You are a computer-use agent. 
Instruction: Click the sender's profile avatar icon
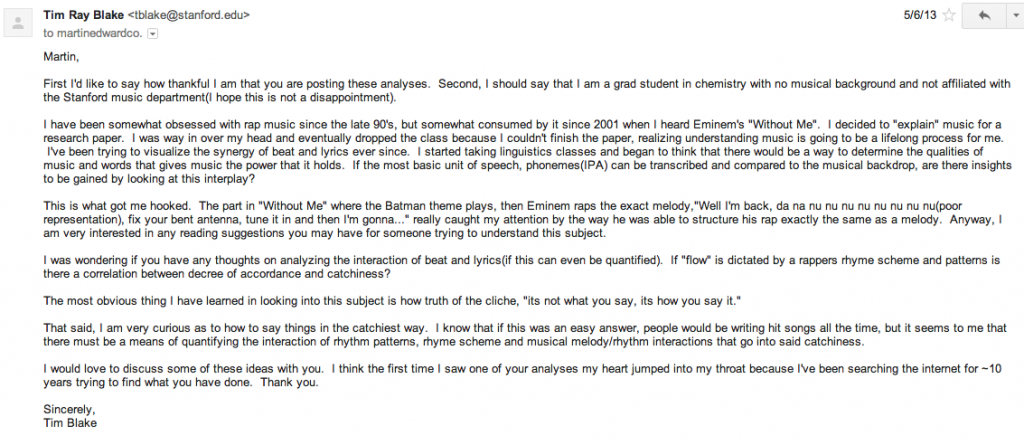(18, 24)
